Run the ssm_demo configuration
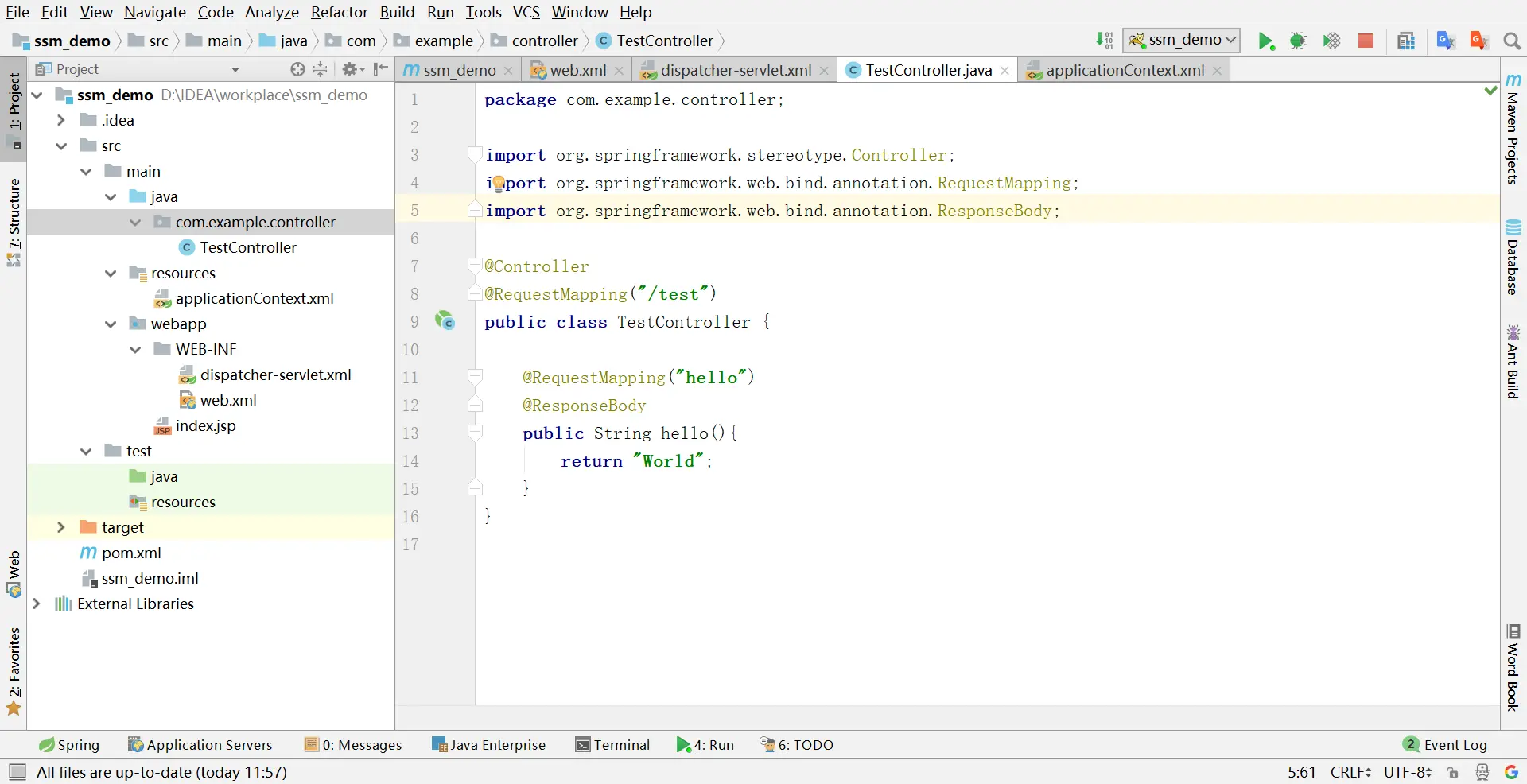1527x784 pixels. pos(1265,41)
